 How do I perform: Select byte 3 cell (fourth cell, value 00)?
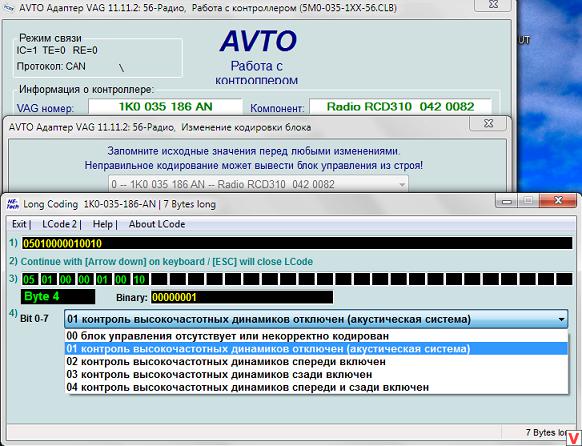[84, 279]
